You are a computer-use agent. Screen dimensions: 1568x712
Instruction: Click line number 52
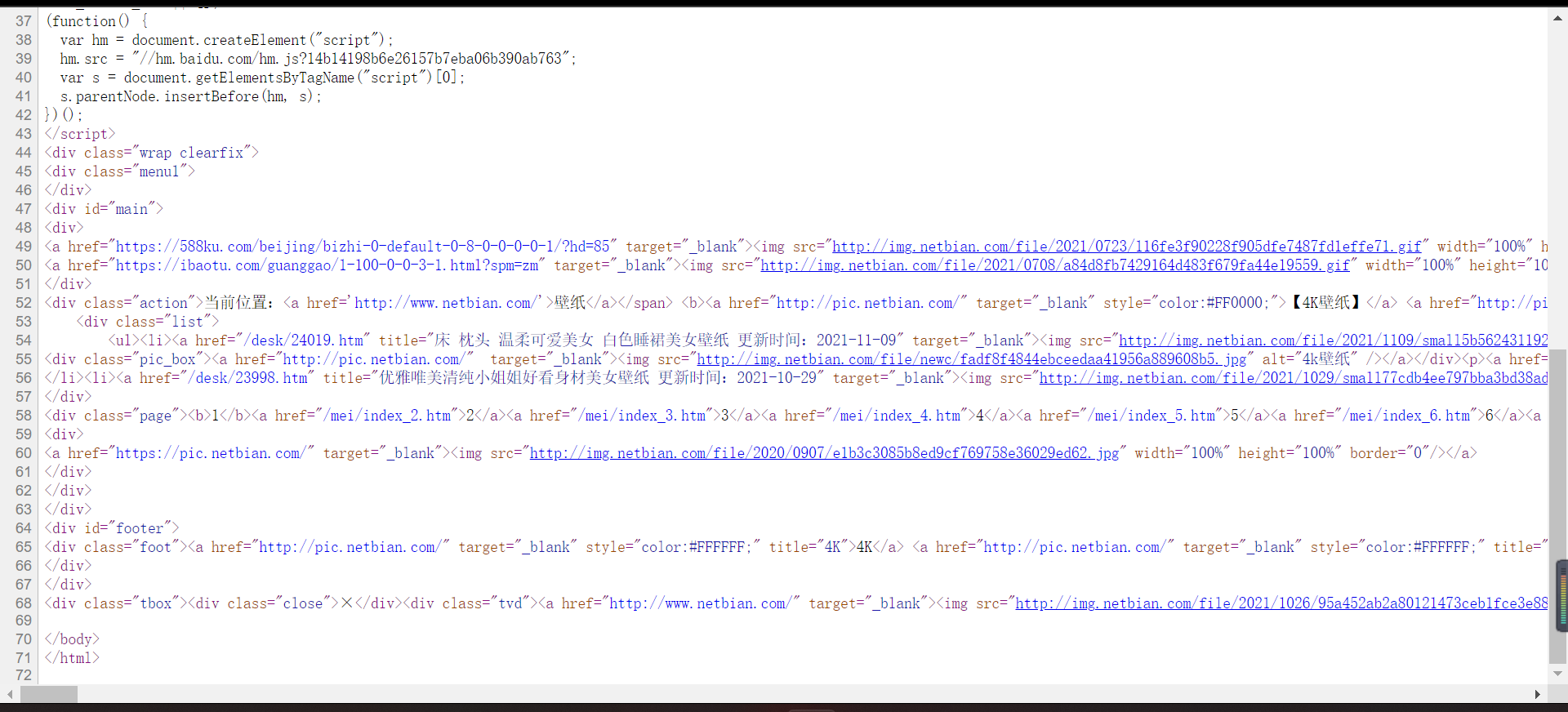point(24,303)
